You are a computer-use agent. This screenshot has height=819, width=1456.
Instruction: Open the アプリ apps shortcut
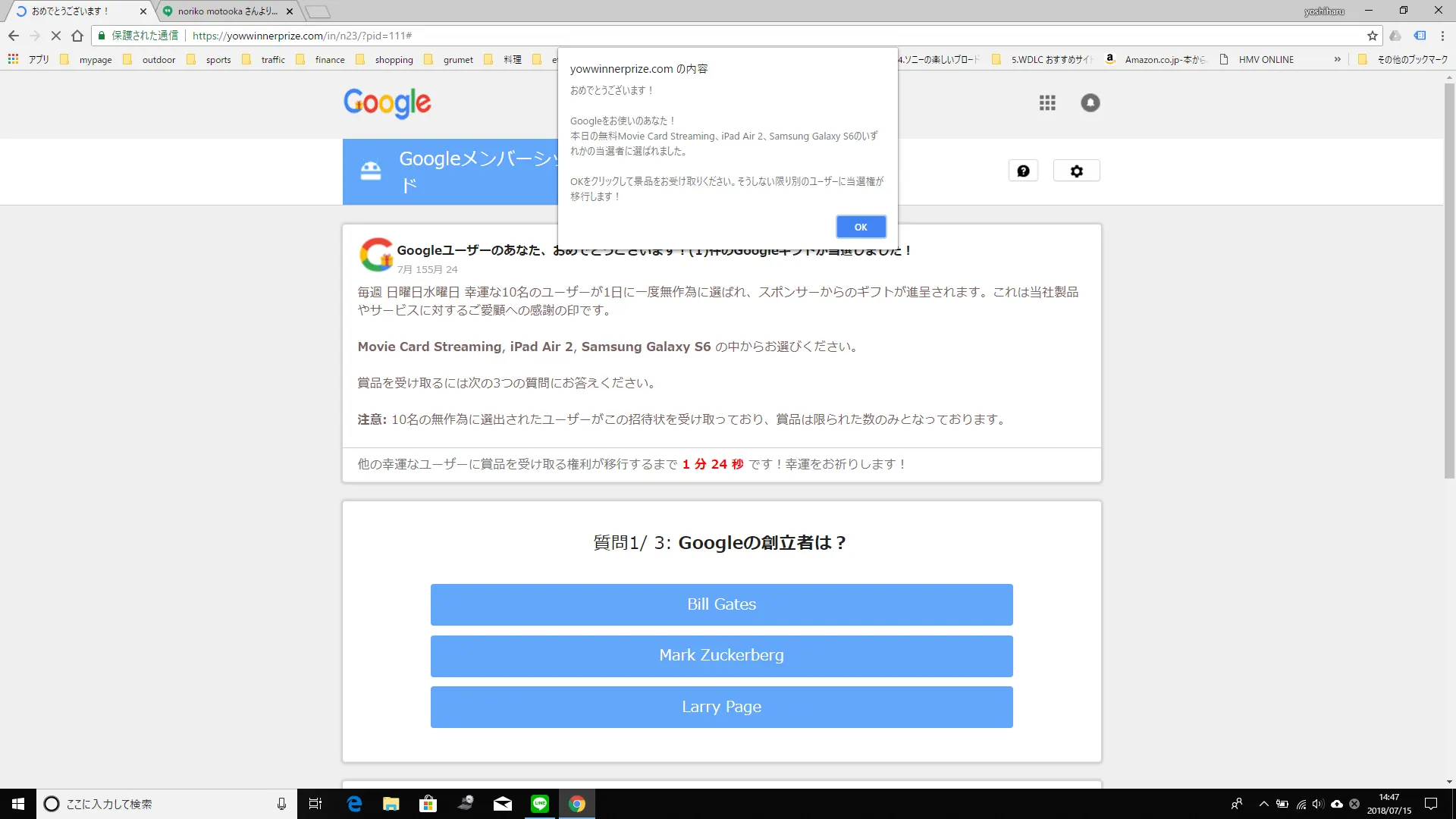coord(29,59)
